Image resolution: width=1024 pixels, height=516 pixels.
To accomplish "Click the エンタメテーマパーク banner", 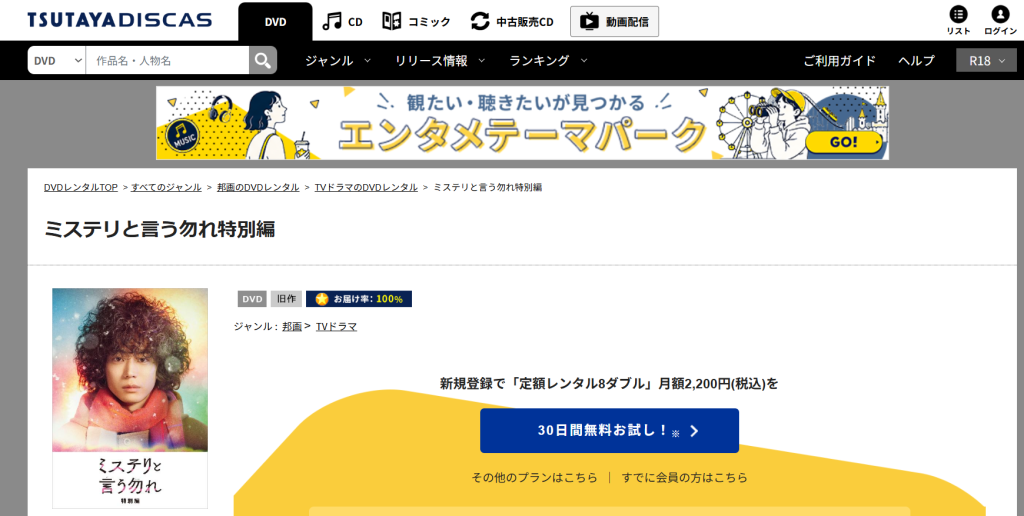I will coord(522,123).
